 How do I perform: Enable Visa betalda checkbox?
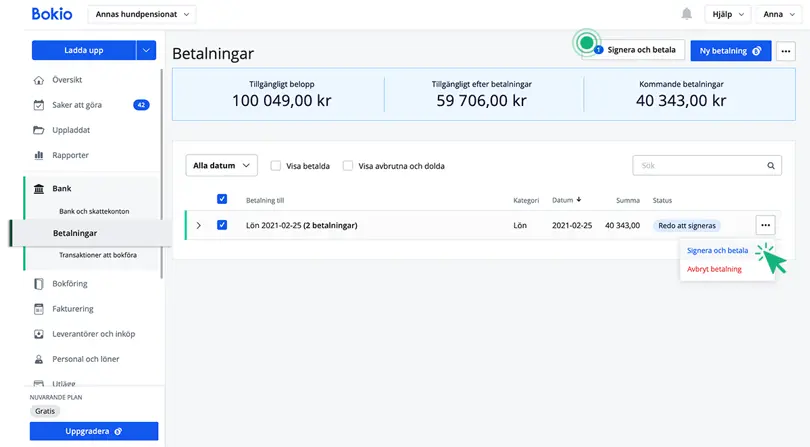(x=276, y=166)
